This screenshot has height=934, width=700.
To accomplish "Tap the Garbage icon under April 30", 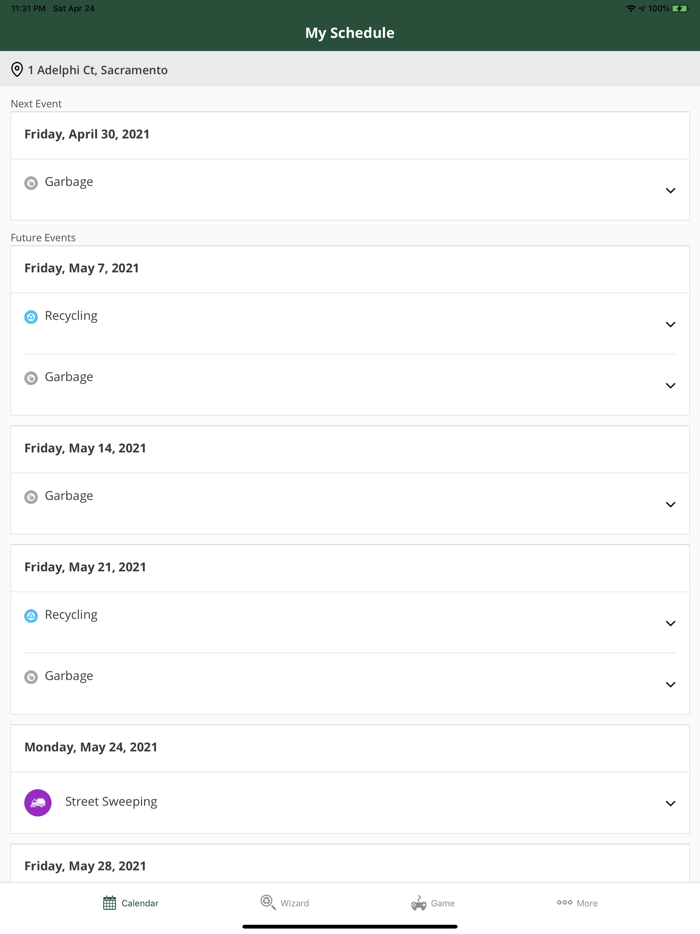I will point(31,183).
